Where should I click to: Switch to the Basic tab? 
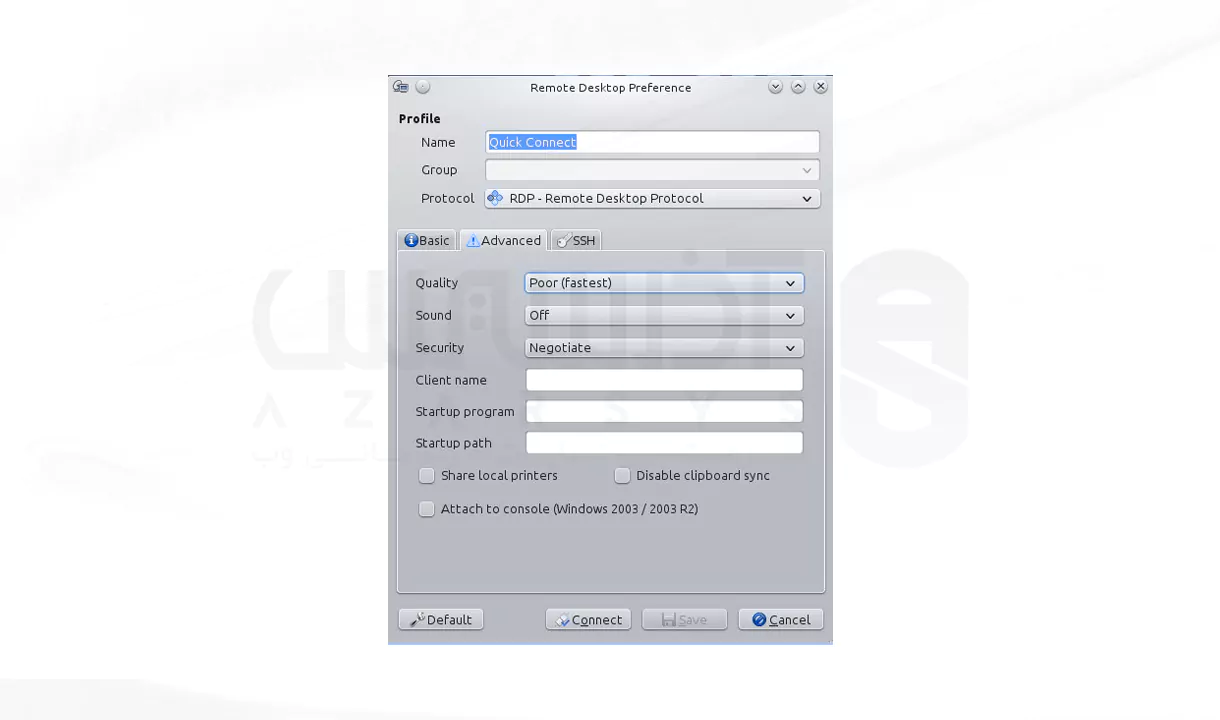point(427,241)
